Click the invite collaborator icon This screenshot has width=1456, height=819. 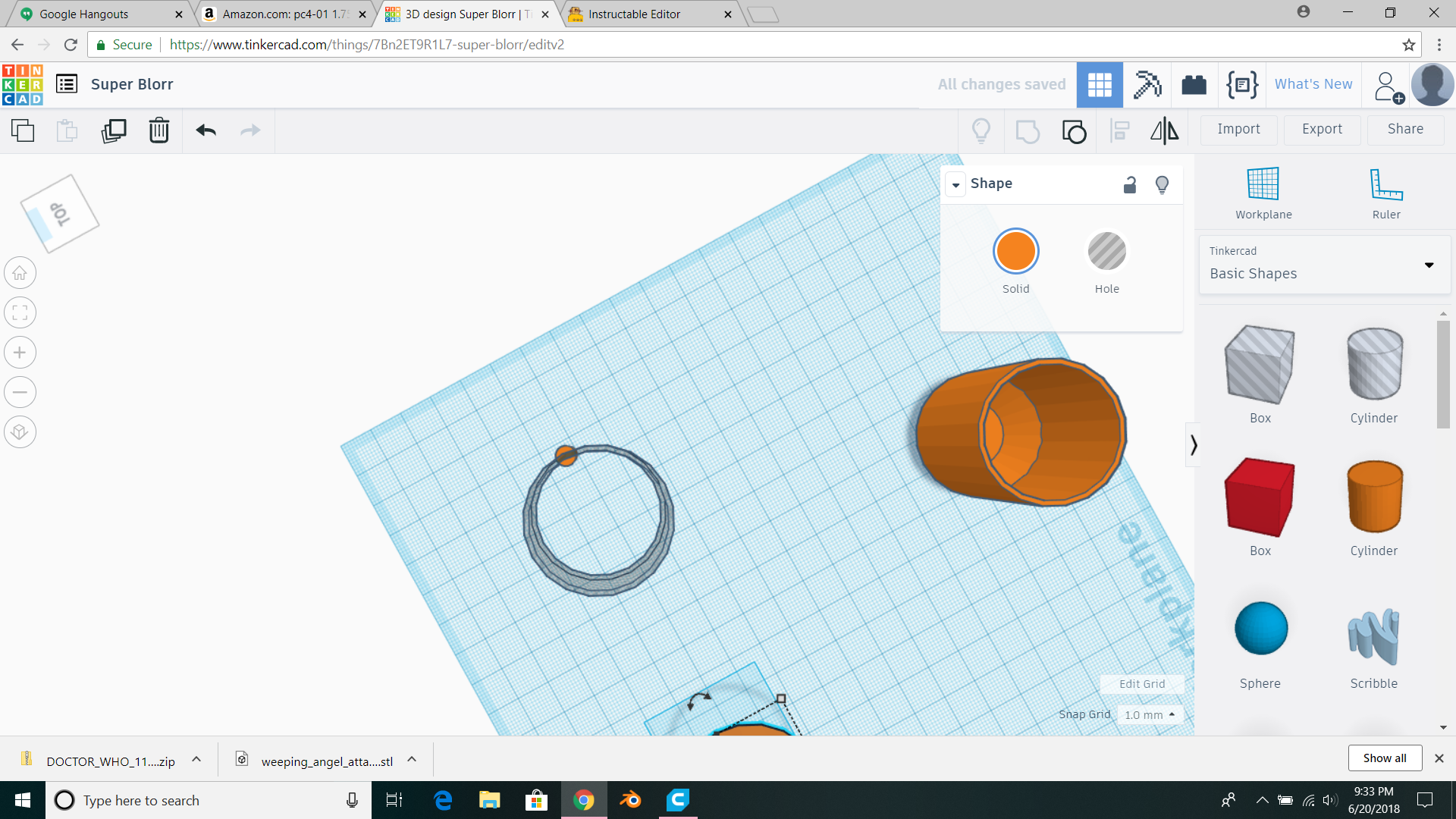1389,86
